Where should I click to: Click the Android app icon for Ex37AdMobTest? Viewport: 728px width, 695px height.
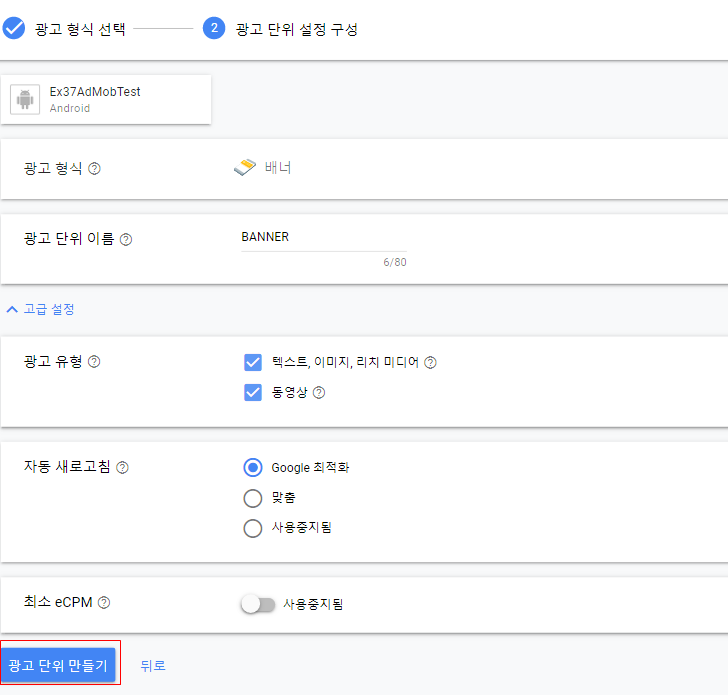coord(25,99)
